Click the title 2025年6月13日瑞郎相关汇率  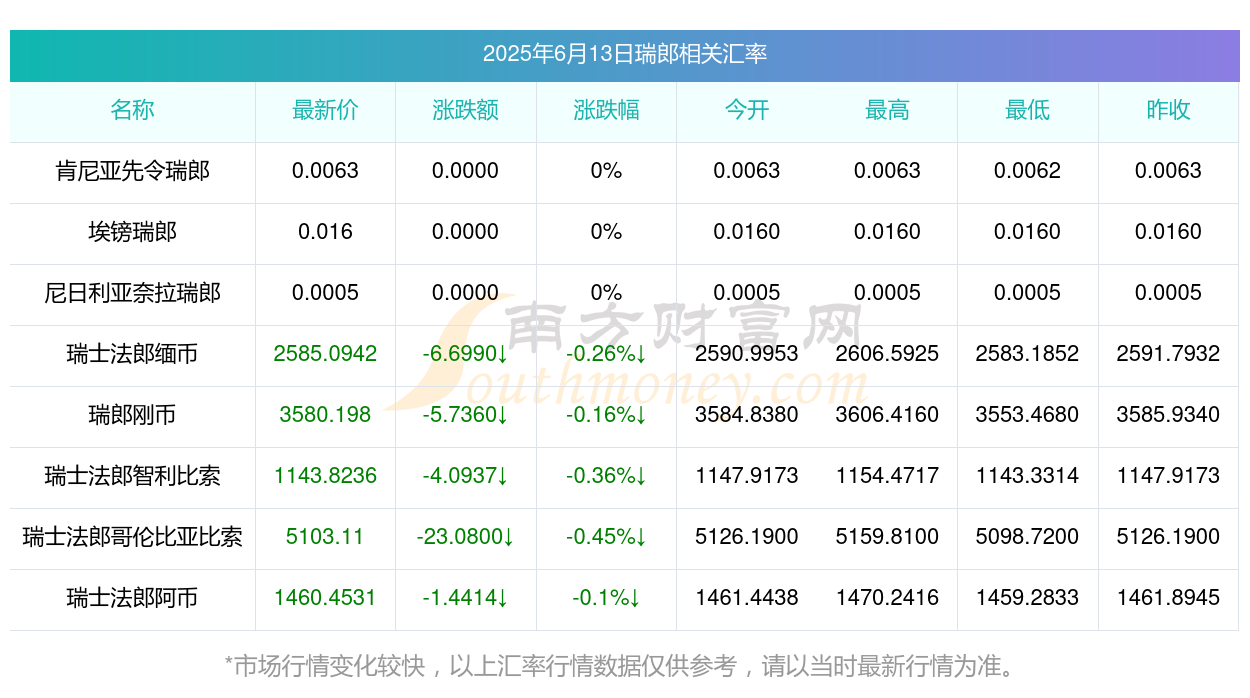[625, 54]
